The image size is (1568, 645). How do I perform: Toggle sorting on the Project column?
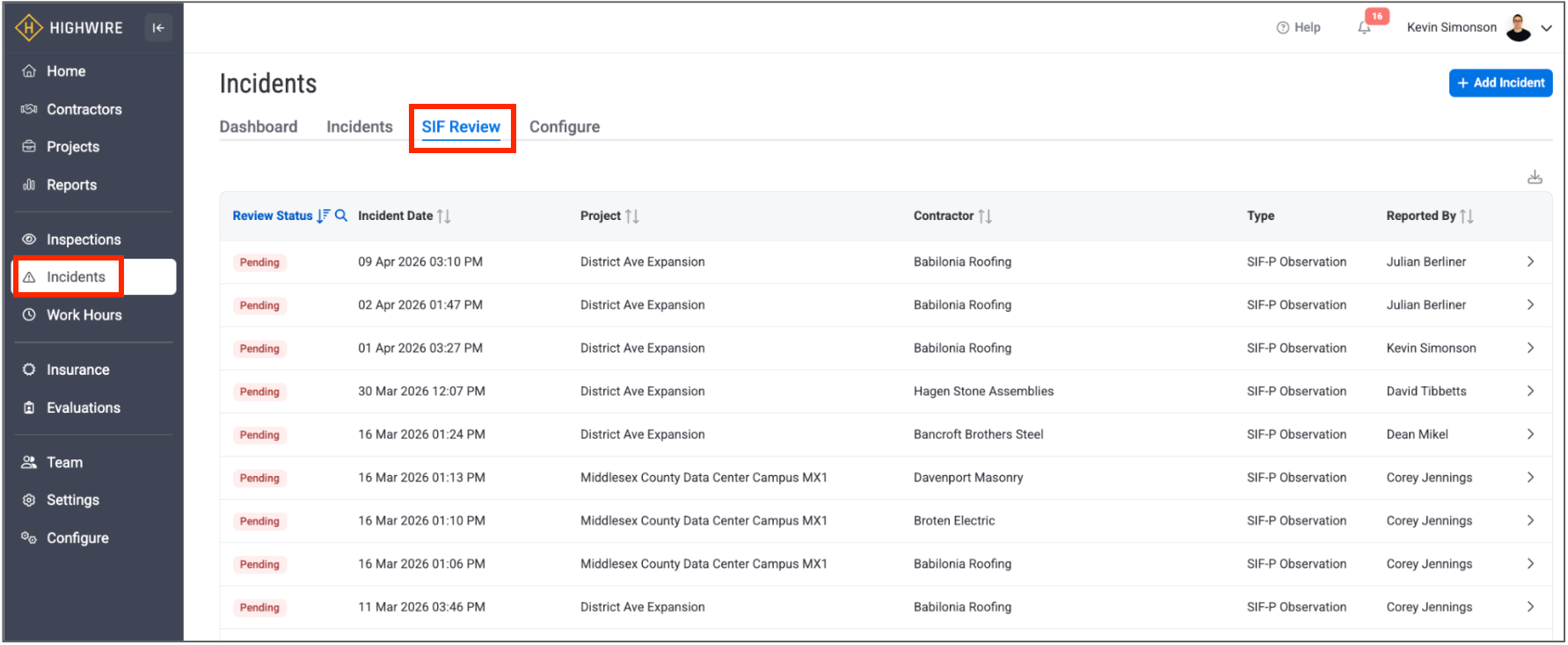[631, 216]
